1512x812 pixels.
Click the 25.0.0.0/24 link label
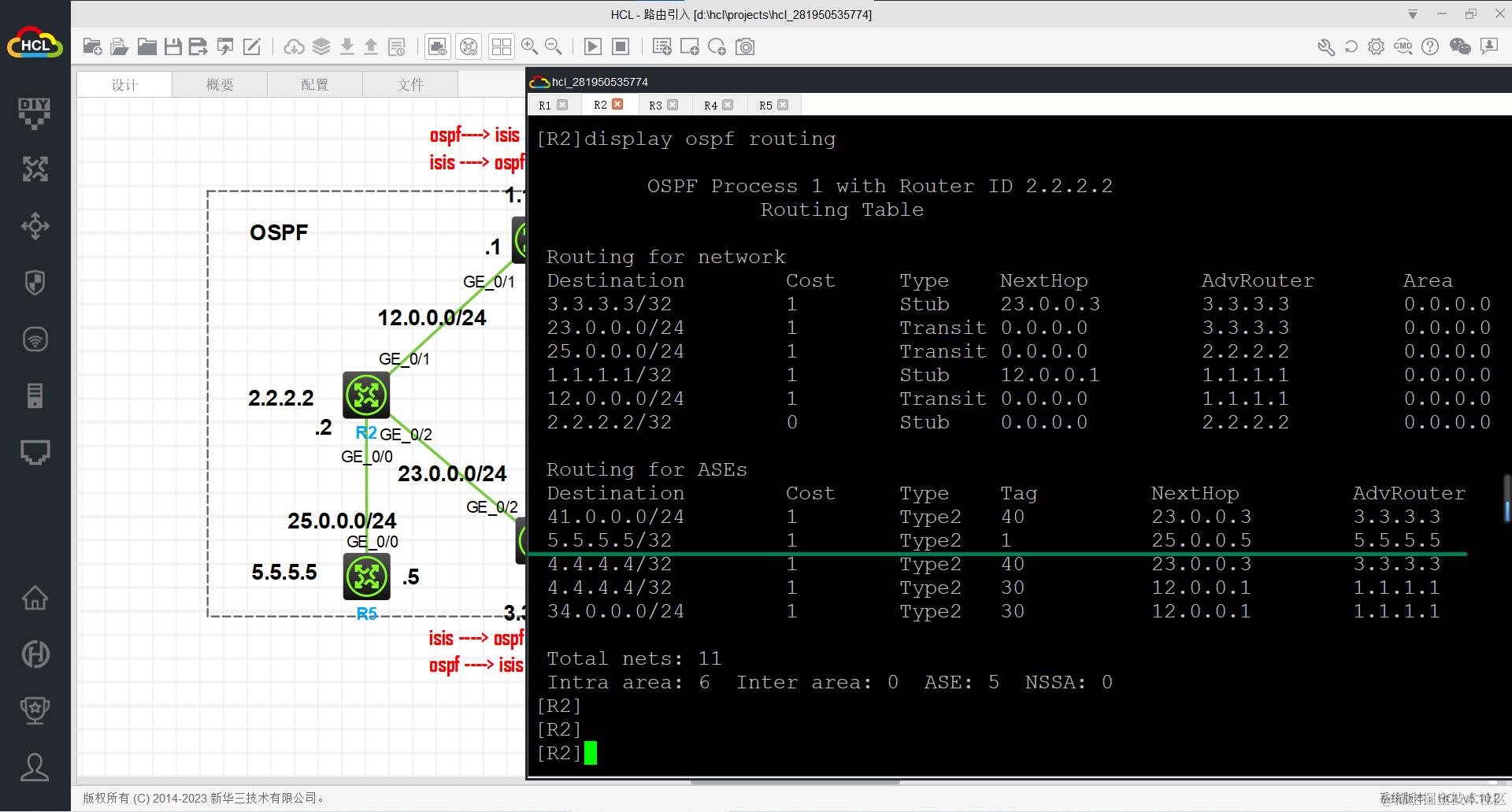point(342,521)
